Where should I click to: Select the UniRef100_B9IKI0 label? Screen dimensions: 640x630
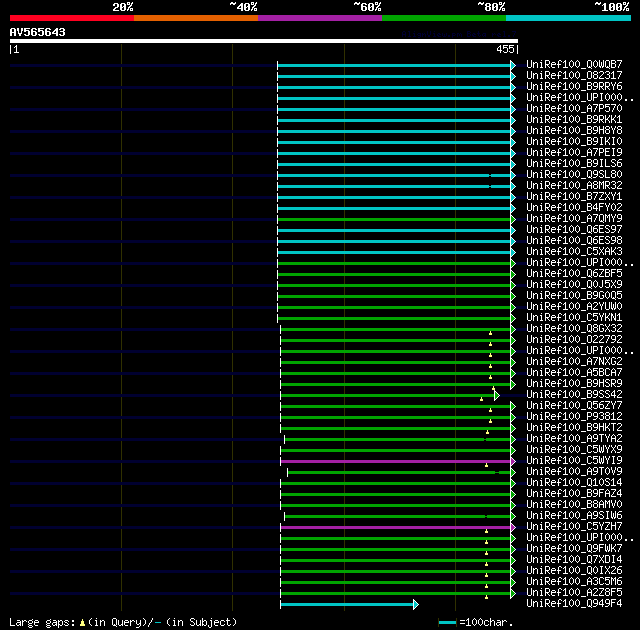point(574,142)
